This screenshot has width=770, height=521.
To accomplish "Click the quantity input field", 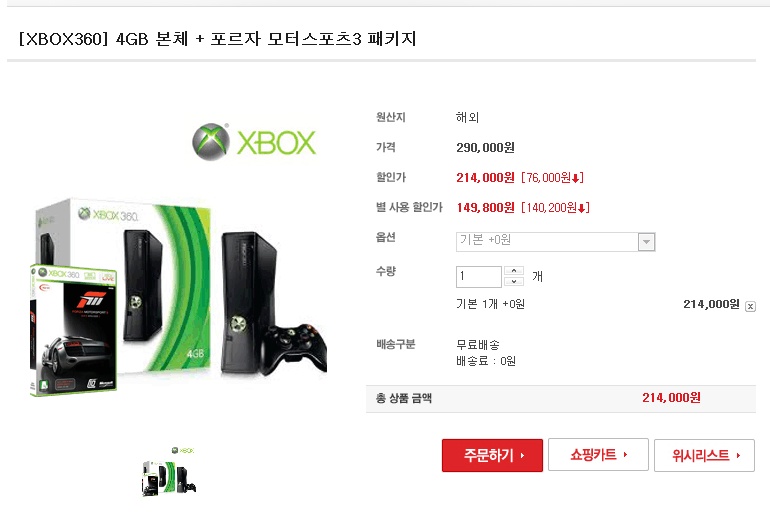I will [478, 276].
